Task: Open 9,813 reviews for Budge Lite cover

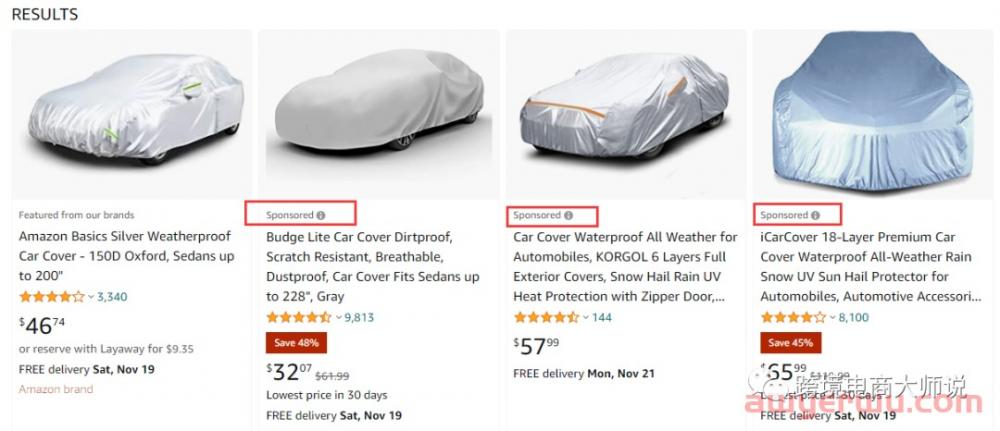Action: (359, 317)
